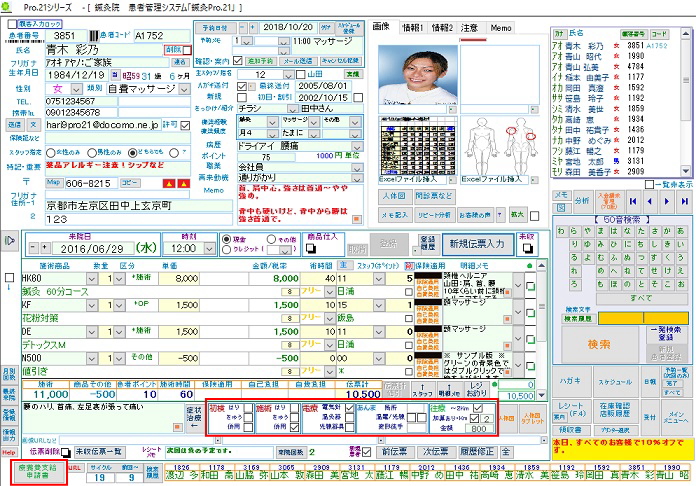
Task: Click the play arrow icon left of 来院日
Action: 9,241
